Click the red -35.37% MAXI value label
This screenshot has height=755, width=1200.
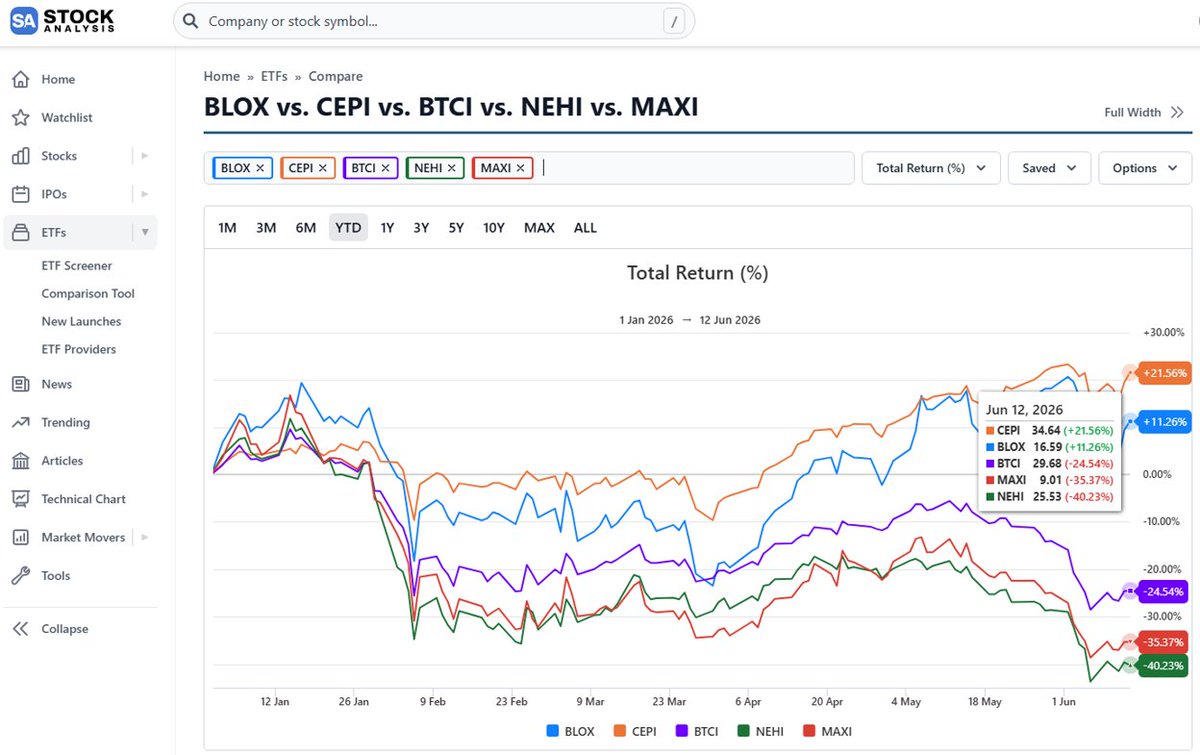[1162, 642]
